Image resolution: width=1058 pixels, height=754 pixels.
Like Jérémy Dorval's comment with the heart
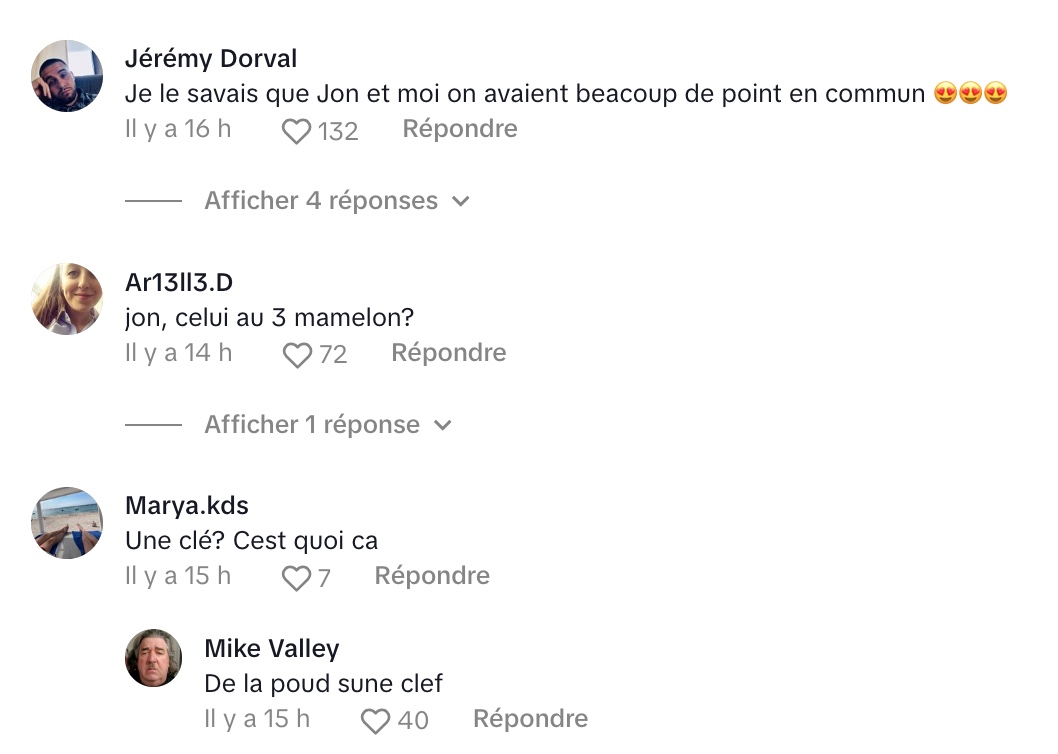[296, 131]
